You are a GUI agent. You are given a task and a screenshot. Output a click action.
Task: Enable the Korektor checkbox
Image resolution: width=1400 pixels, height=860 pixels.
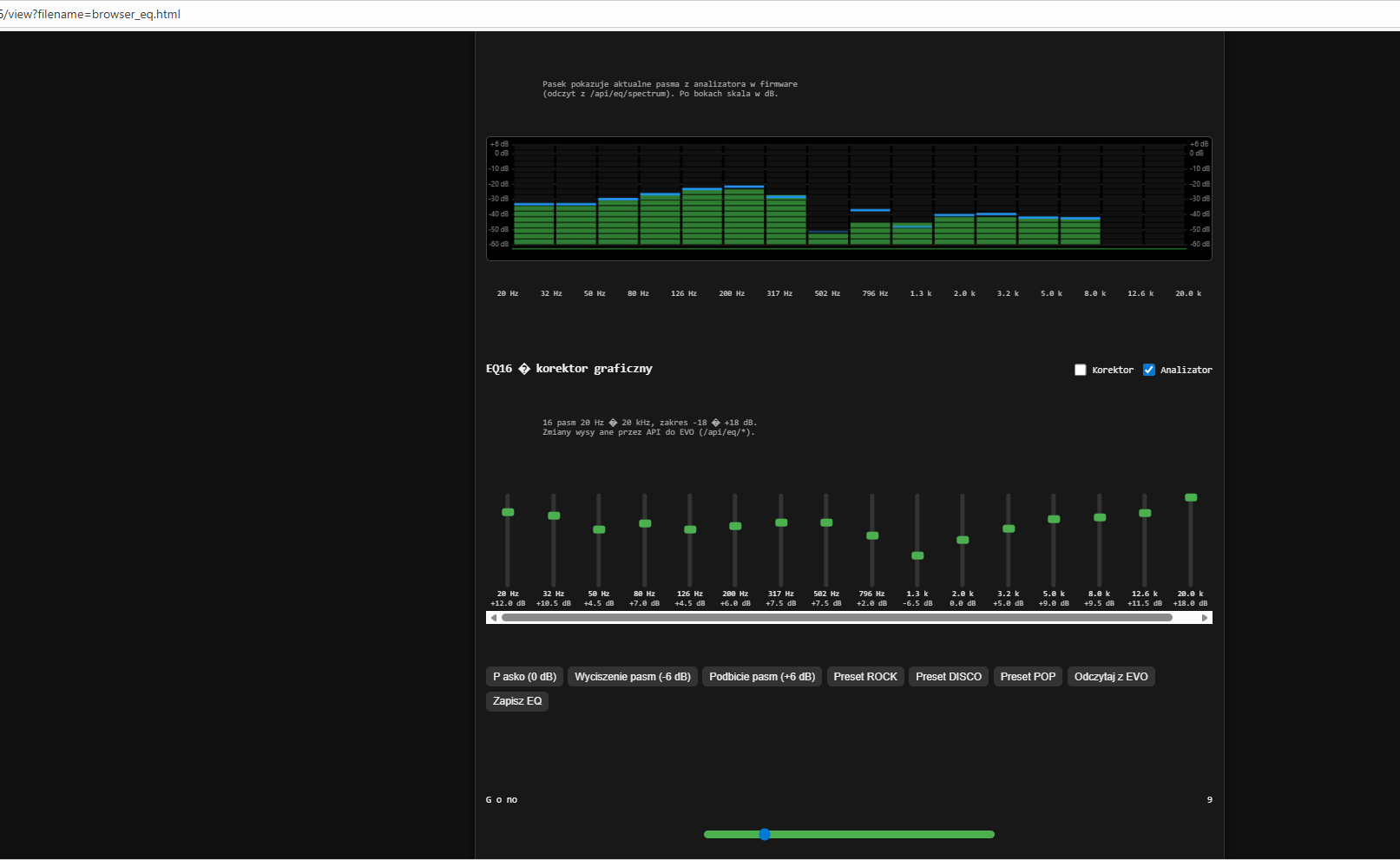[1080, 370]
